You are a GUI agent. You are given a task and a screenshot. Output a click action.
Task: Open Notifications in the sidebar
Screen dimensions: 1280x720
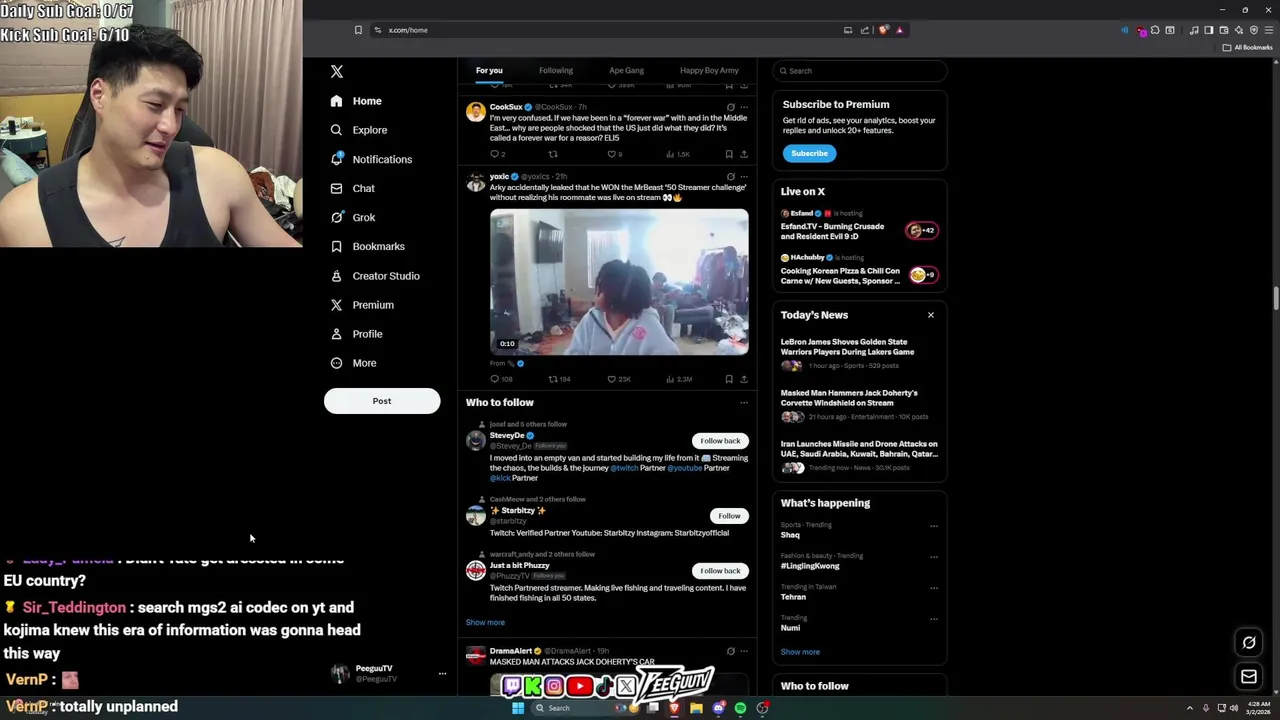pos(371,159)
